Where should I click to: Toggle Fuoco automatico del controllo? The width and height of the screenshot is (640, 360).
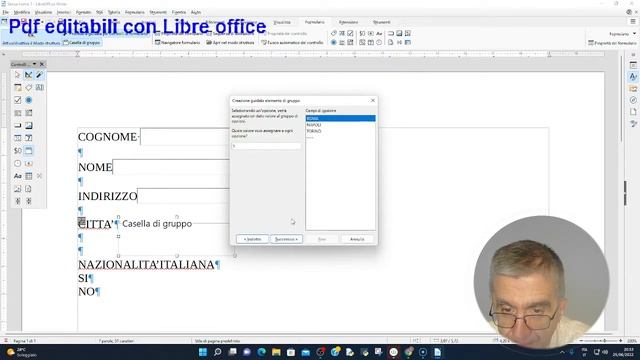pos(292,42)
